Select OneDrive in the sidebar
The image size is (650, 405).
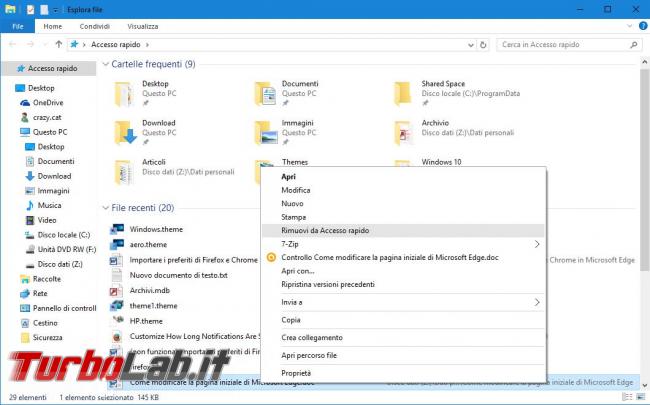click(x=42, y=102)
